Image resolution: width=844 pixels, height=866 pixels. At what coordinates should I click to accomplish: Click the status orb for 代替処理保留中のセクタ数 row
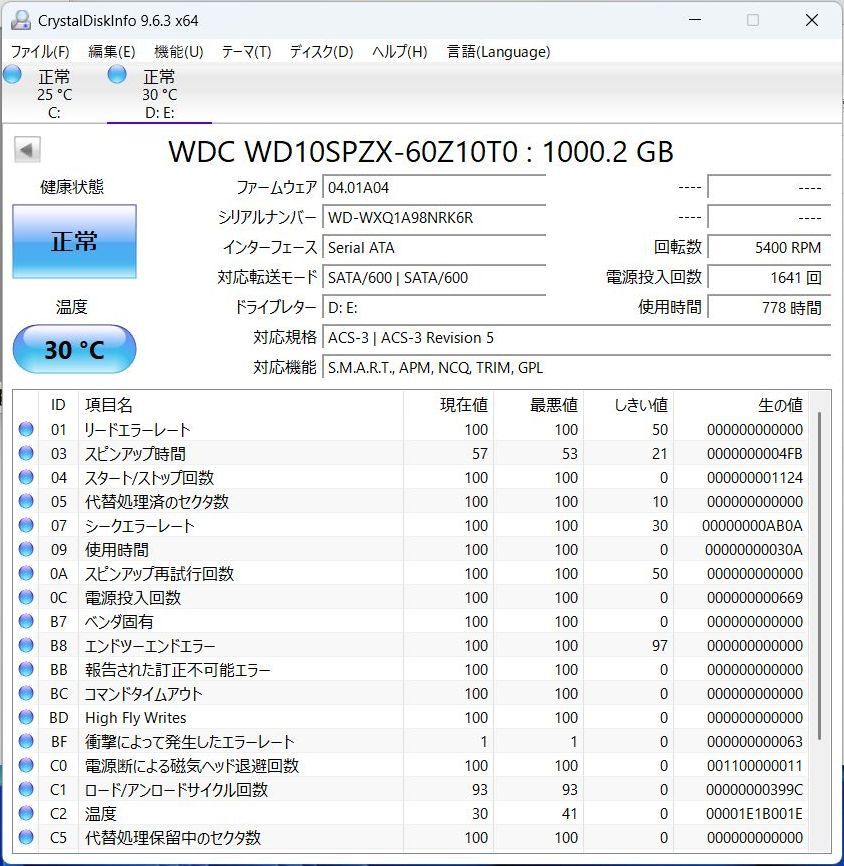pyautogui.click(x=26, y=837)
